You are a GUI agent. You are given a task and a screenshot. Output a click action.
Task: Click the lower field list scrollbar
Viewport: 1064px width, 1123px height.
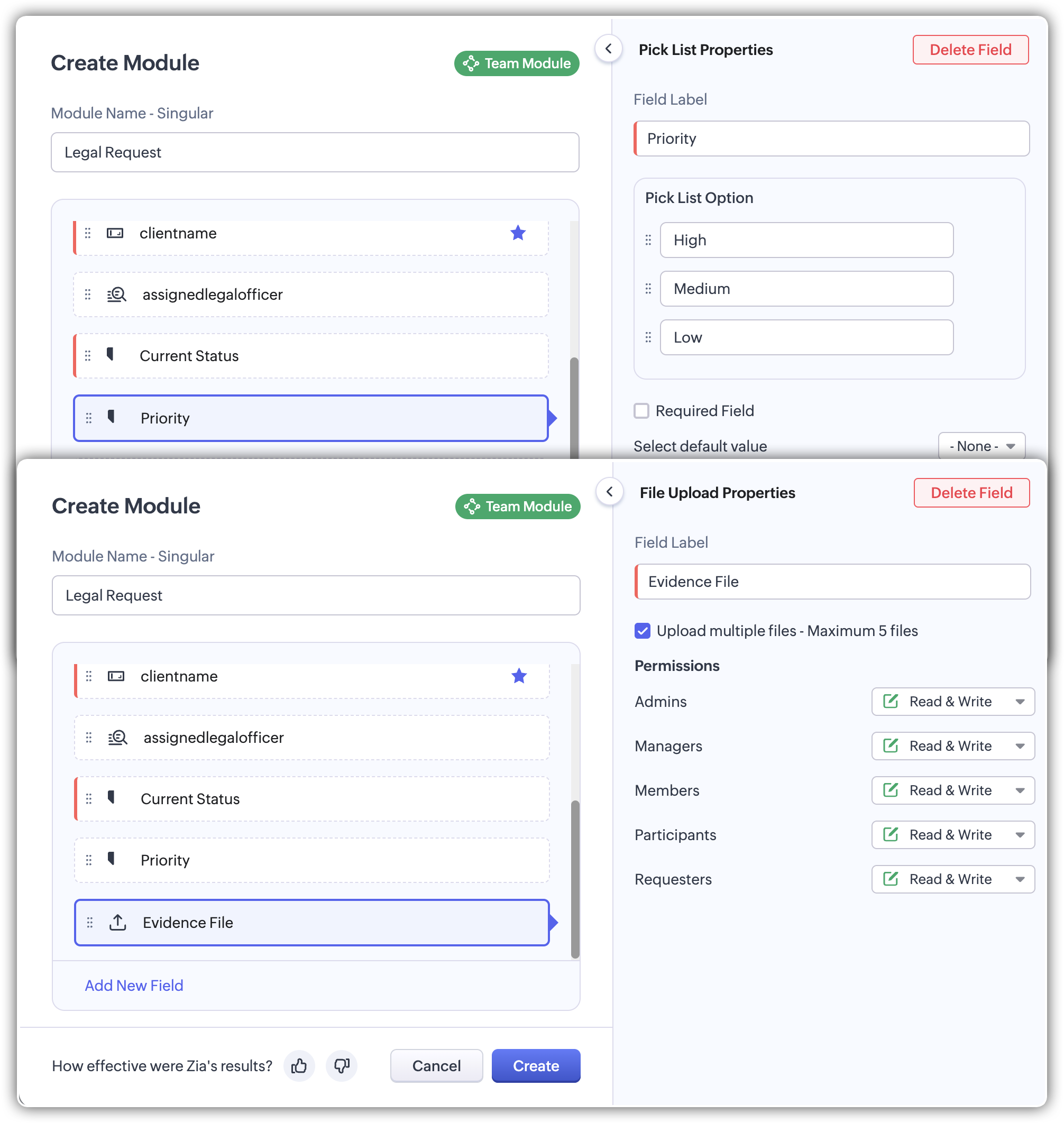pyautogui.click(x=575, y=879)
